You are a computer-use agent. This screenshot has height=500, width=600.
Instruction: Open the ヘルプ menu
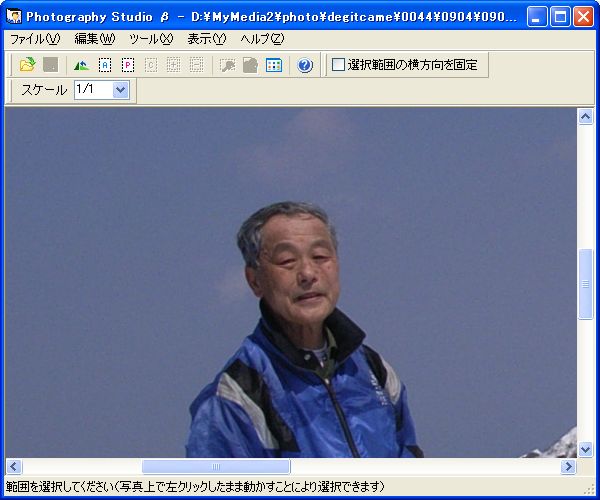[263, 39]
